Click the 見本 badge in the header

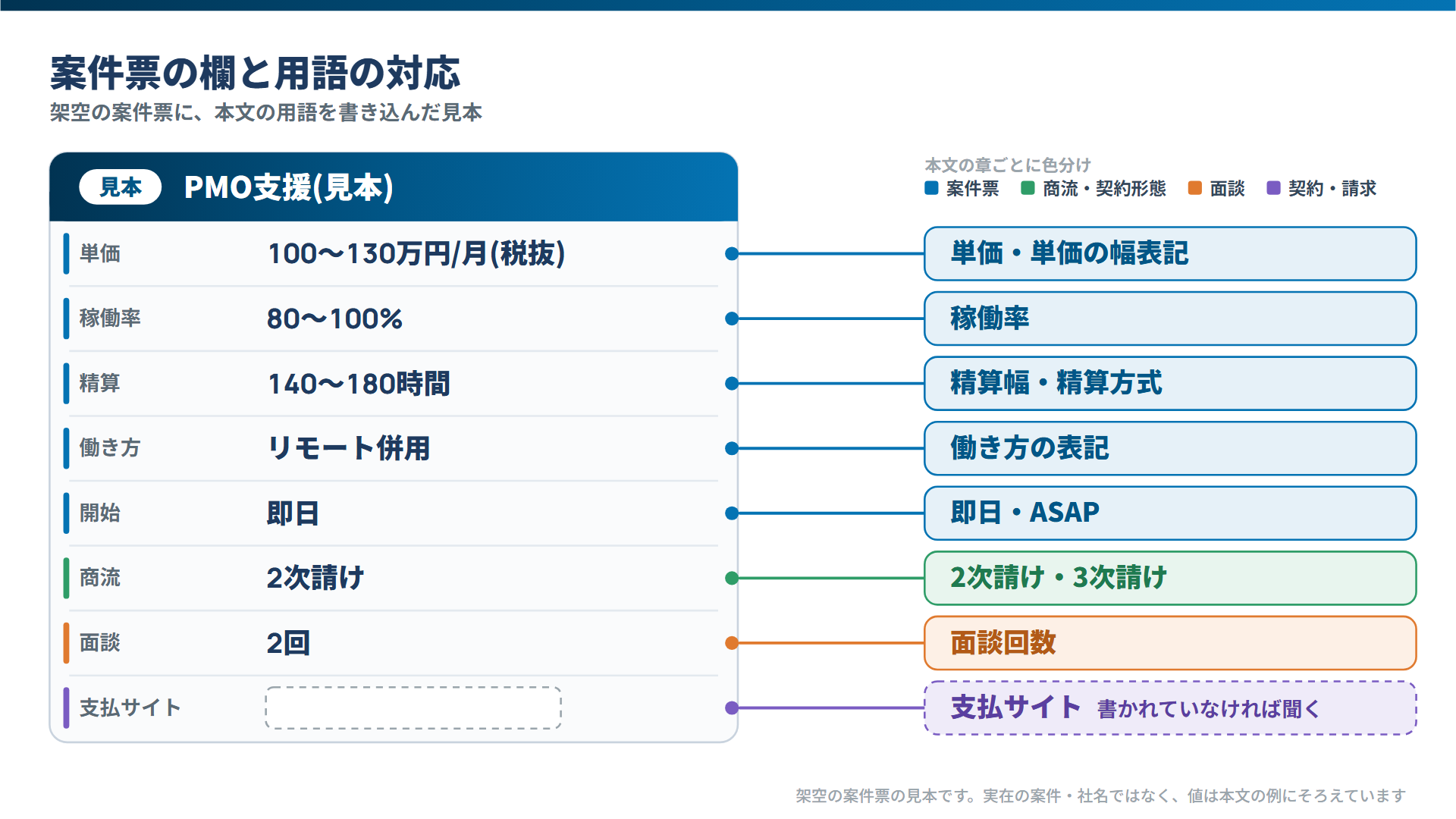click(x=121, y=187)
